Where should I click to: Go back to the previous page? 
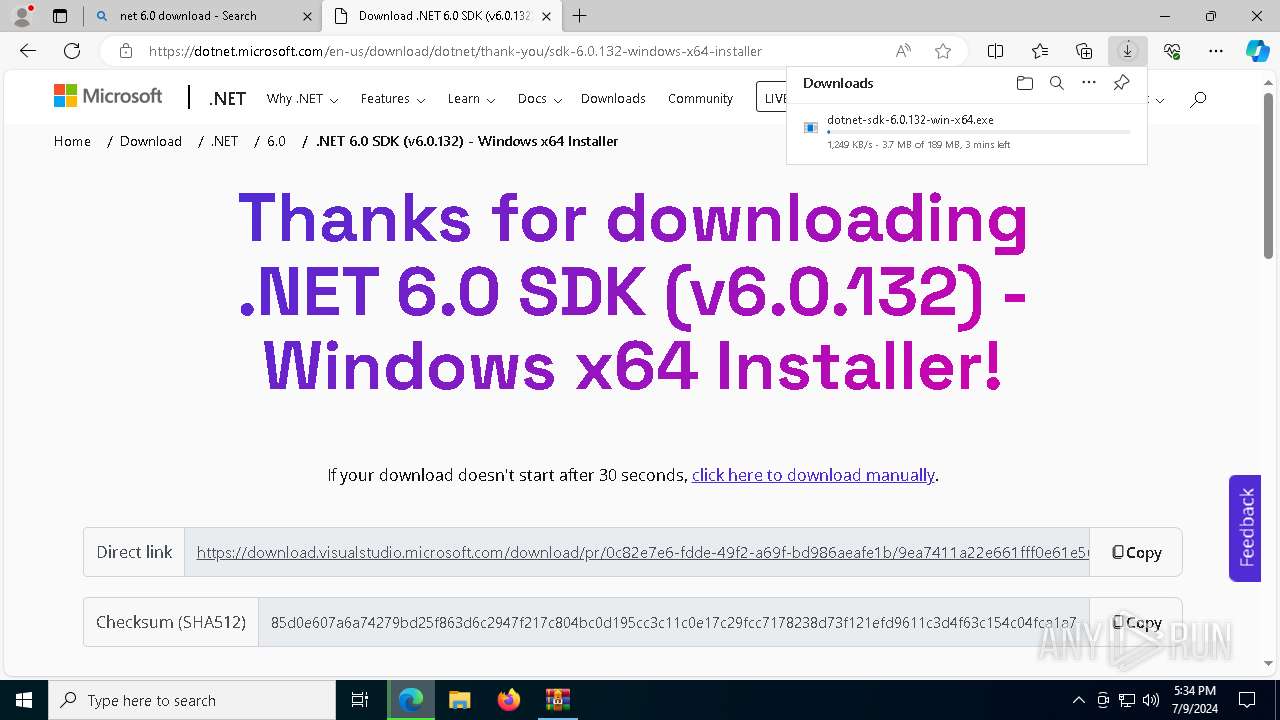tap(28, 51)
